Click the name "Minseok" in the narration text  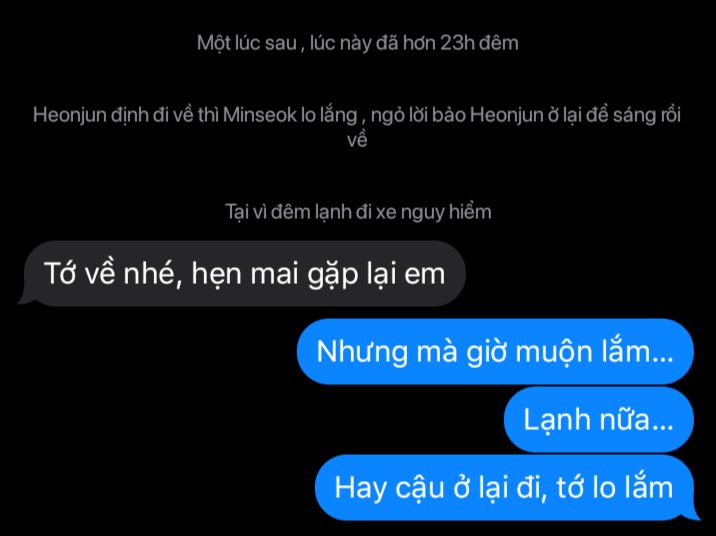coord(260,115)
